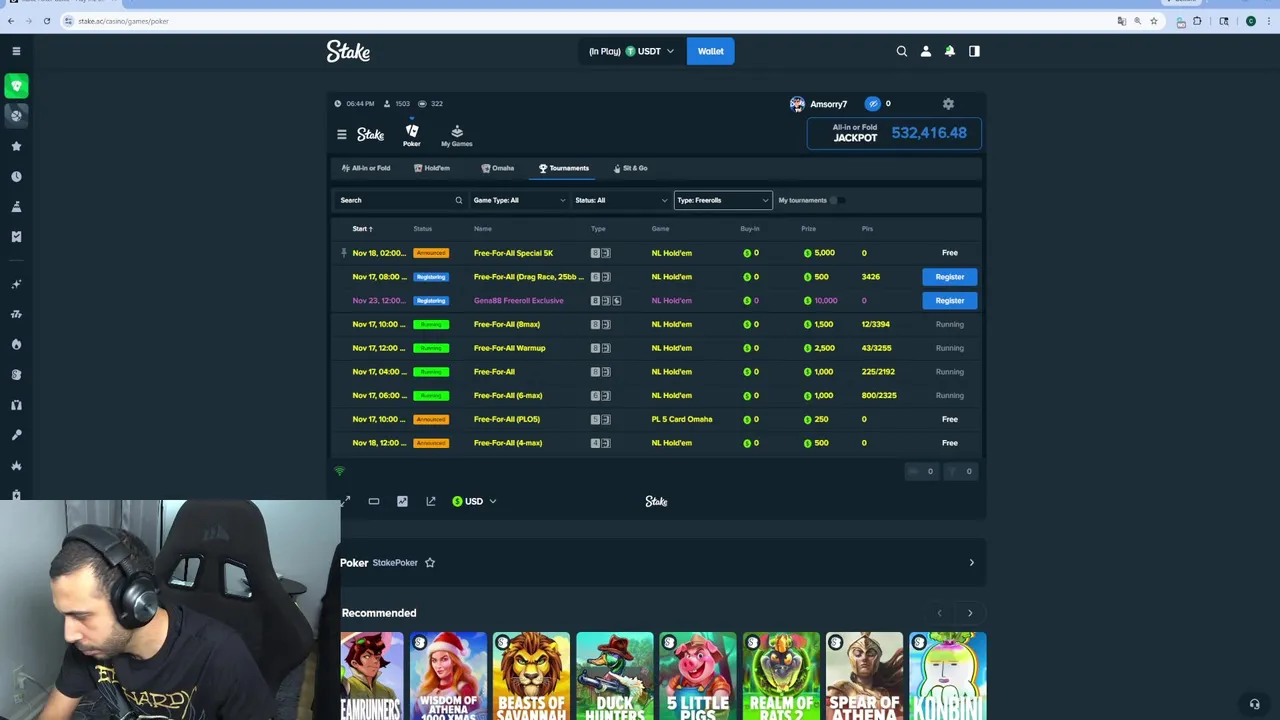Click next arrow in Recommended carousel
The image size is (1280, 720).
[970, 613]
